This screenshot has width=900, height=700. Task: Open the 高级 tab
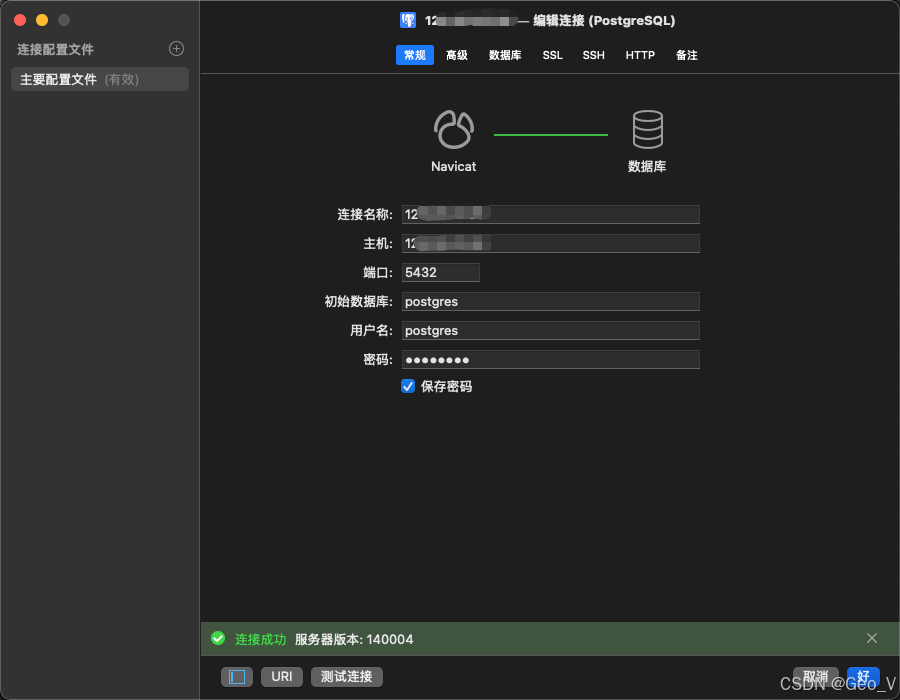click(457, 55)
